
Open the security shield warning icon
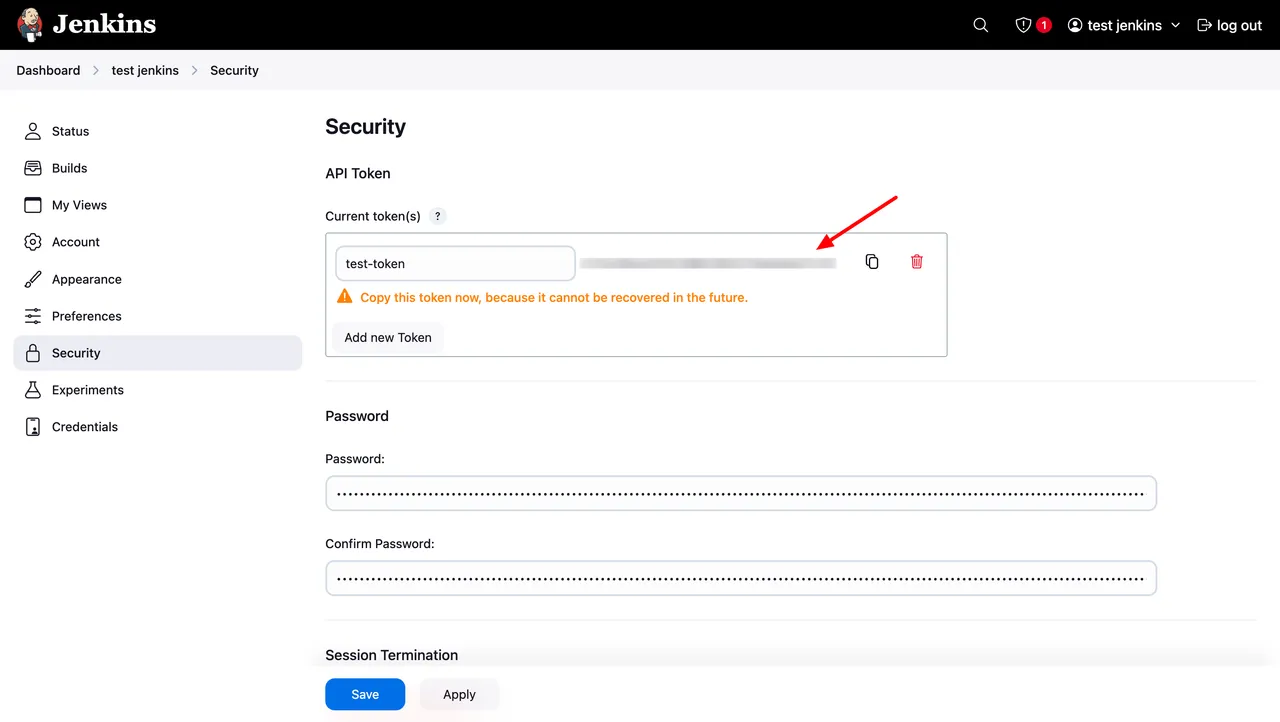[1023, 25]
